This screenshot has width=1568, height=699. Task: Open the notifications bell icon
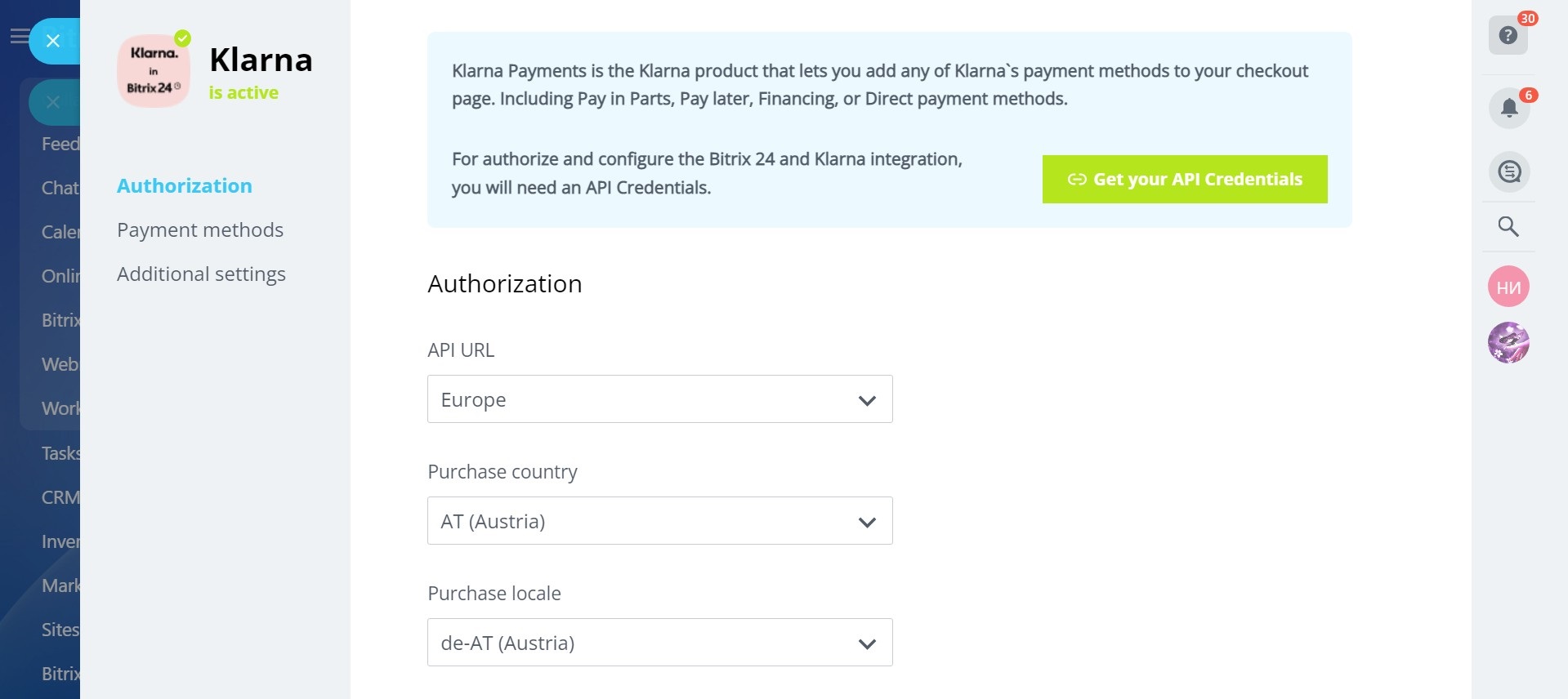(x=1508, y=108)
